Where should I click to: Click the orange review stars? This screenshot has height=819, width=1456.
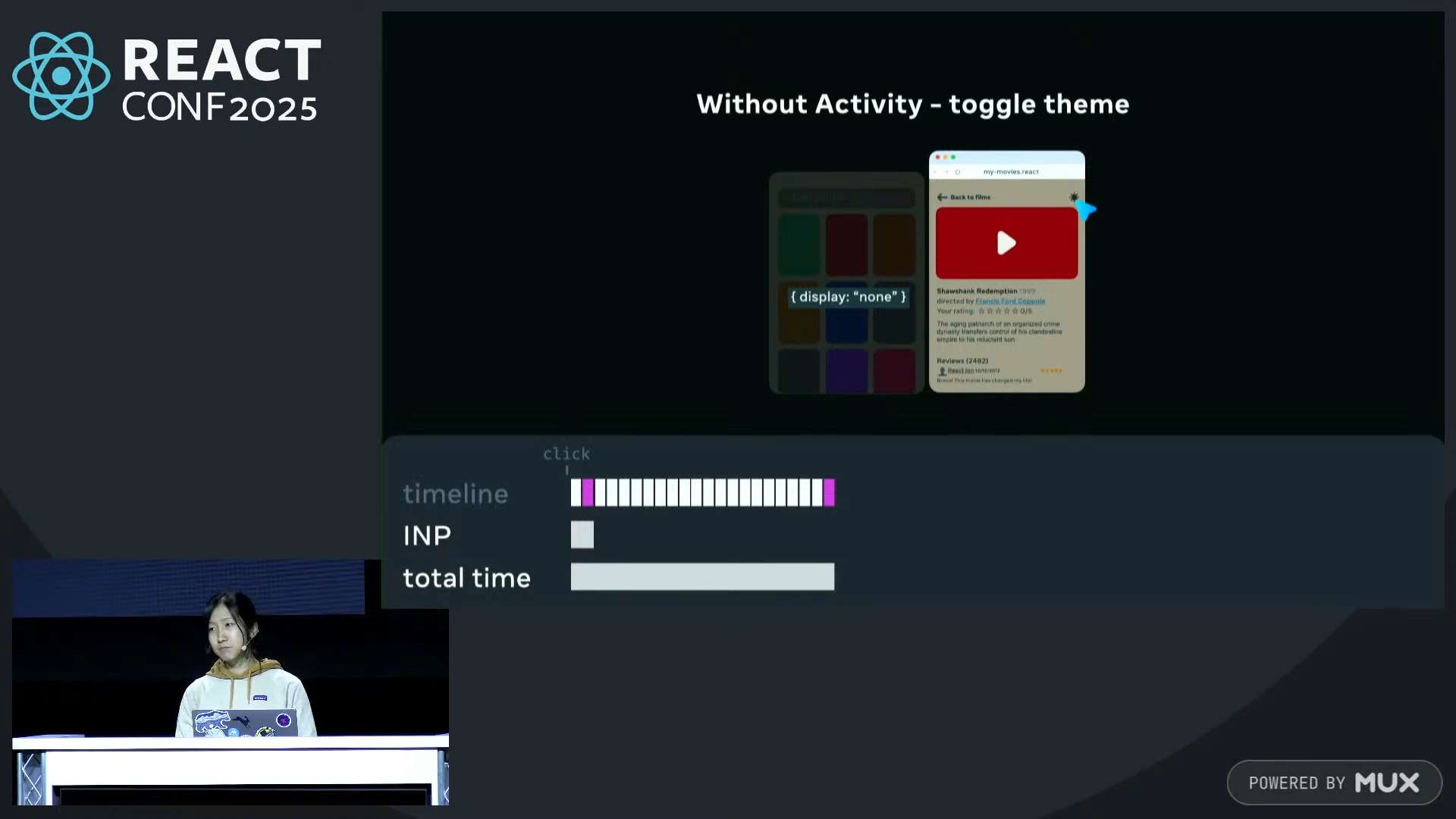(1051, 371)
